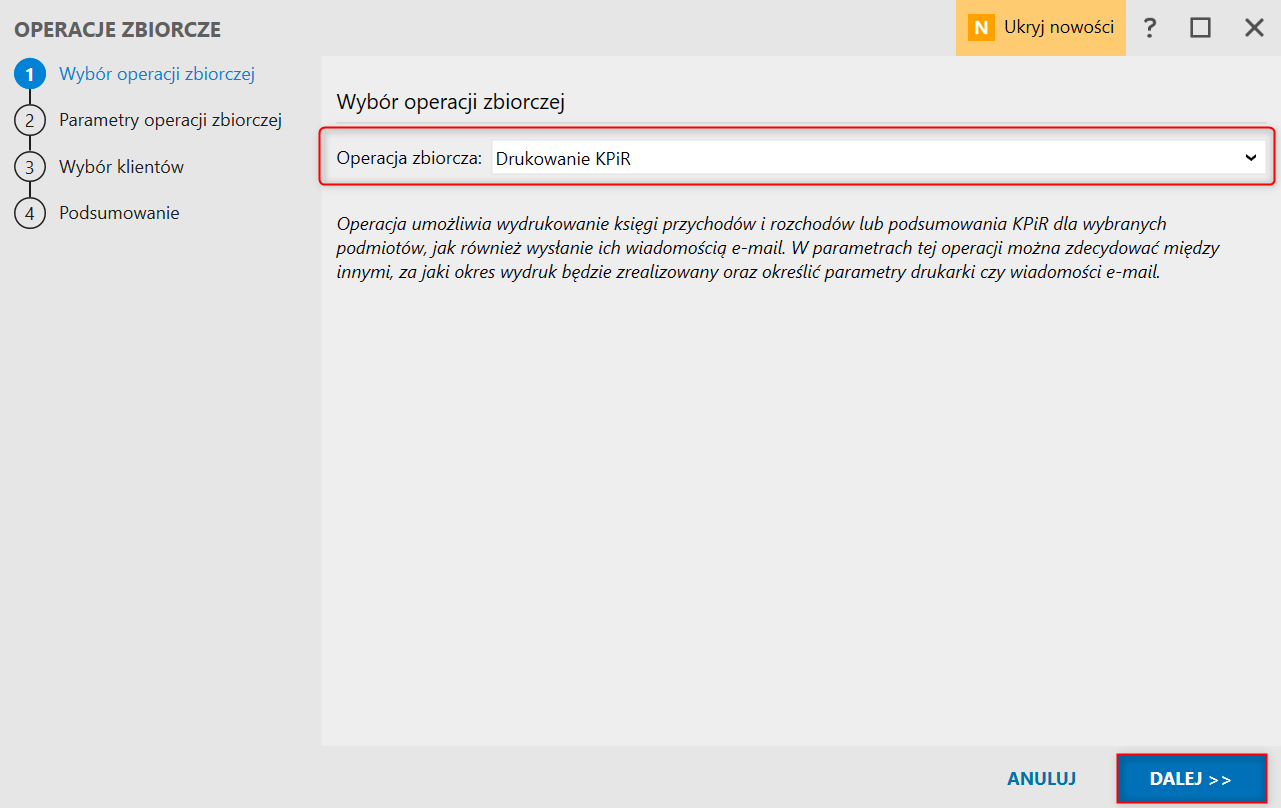Viewport: 1281px width, 808px height.
Task: Open the help question mark icon
Action: click(1150, 28)
